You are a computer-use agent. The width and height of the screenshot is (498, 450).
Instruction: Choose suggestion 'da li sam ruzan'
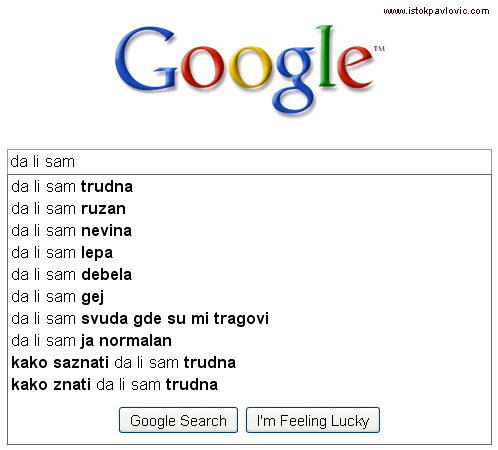(x=249, y=208)
